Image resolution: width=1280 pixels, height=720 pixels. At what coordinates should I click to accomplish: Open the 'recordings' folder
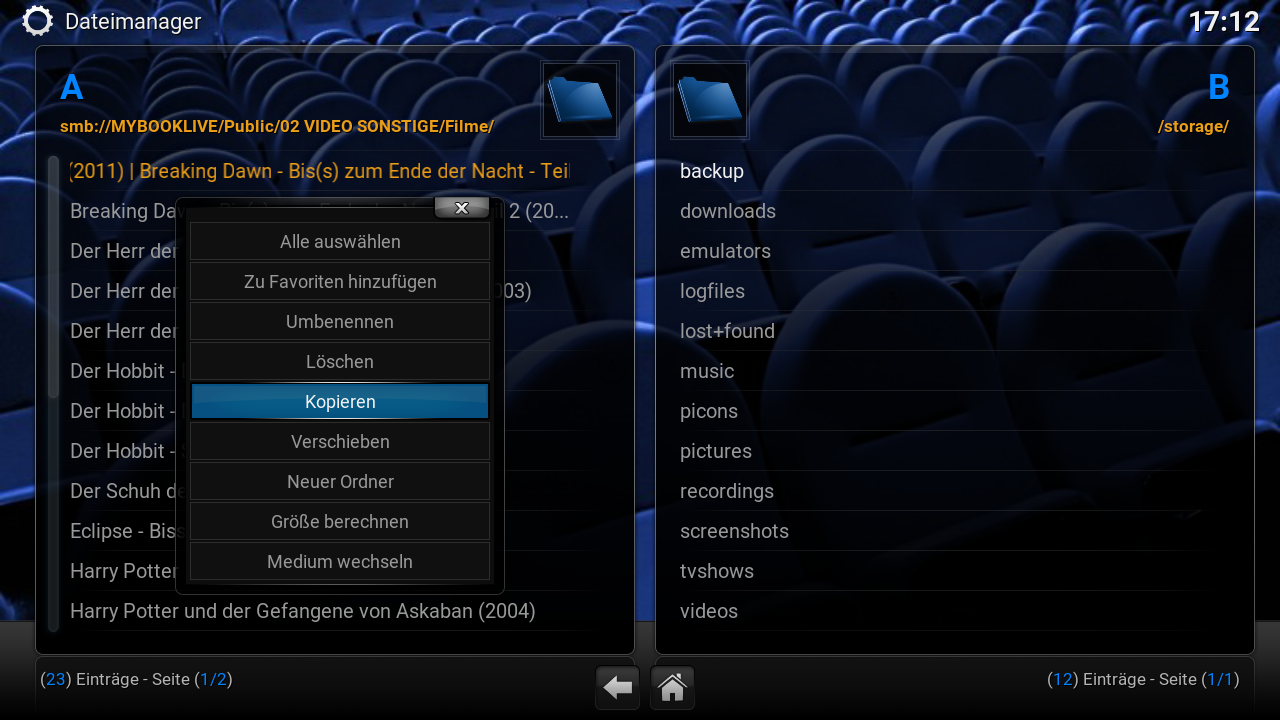[727, 491]
